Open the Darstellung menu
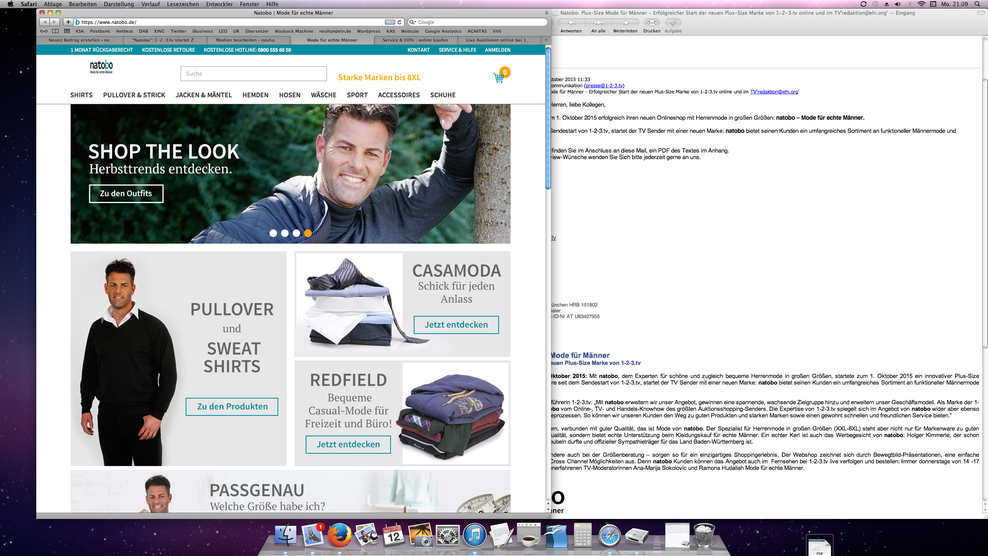This screenshot has width=988, height=556. point(118,4)
